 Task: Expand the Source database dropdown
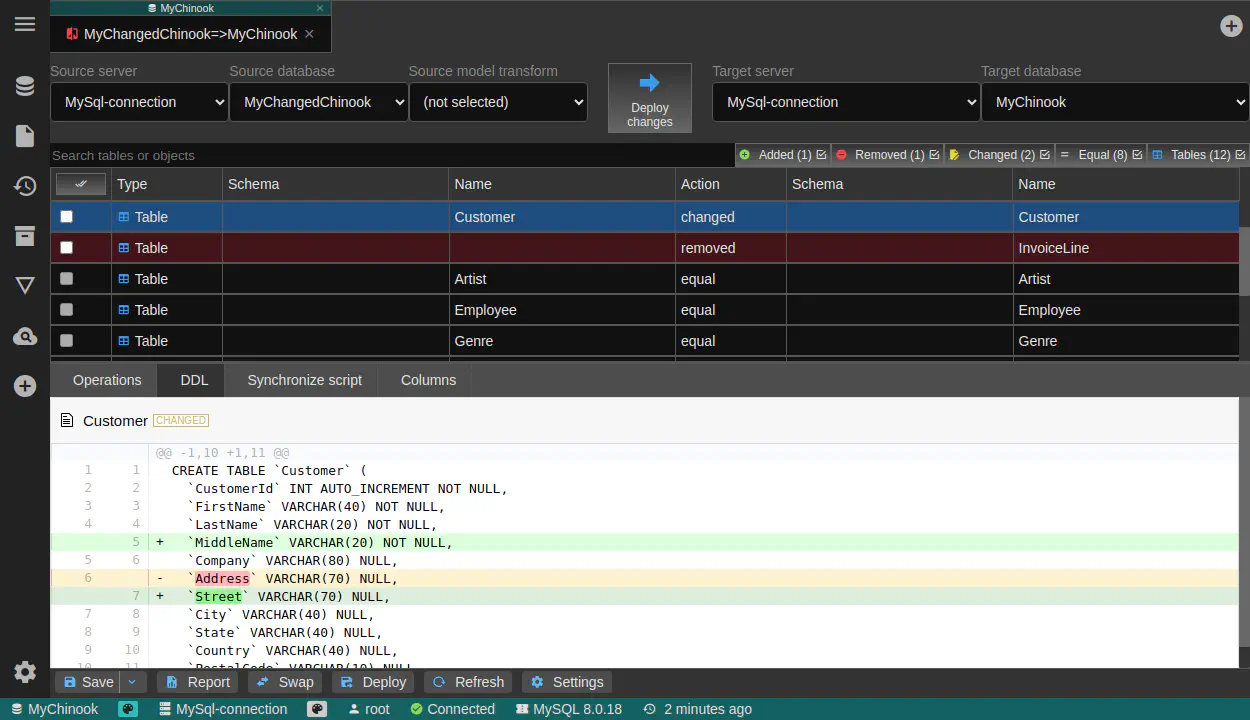pyautogui.click(x=318, y=102)
